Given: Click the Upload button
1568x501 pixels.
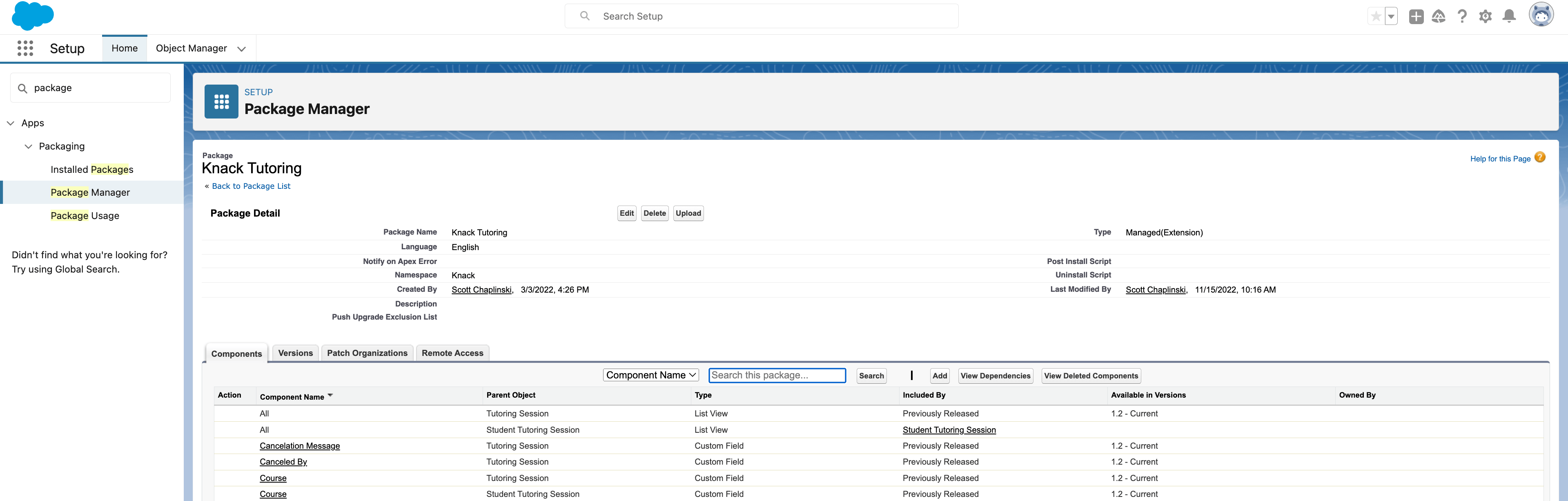Looking at the screenshot, I should (688, 213).
